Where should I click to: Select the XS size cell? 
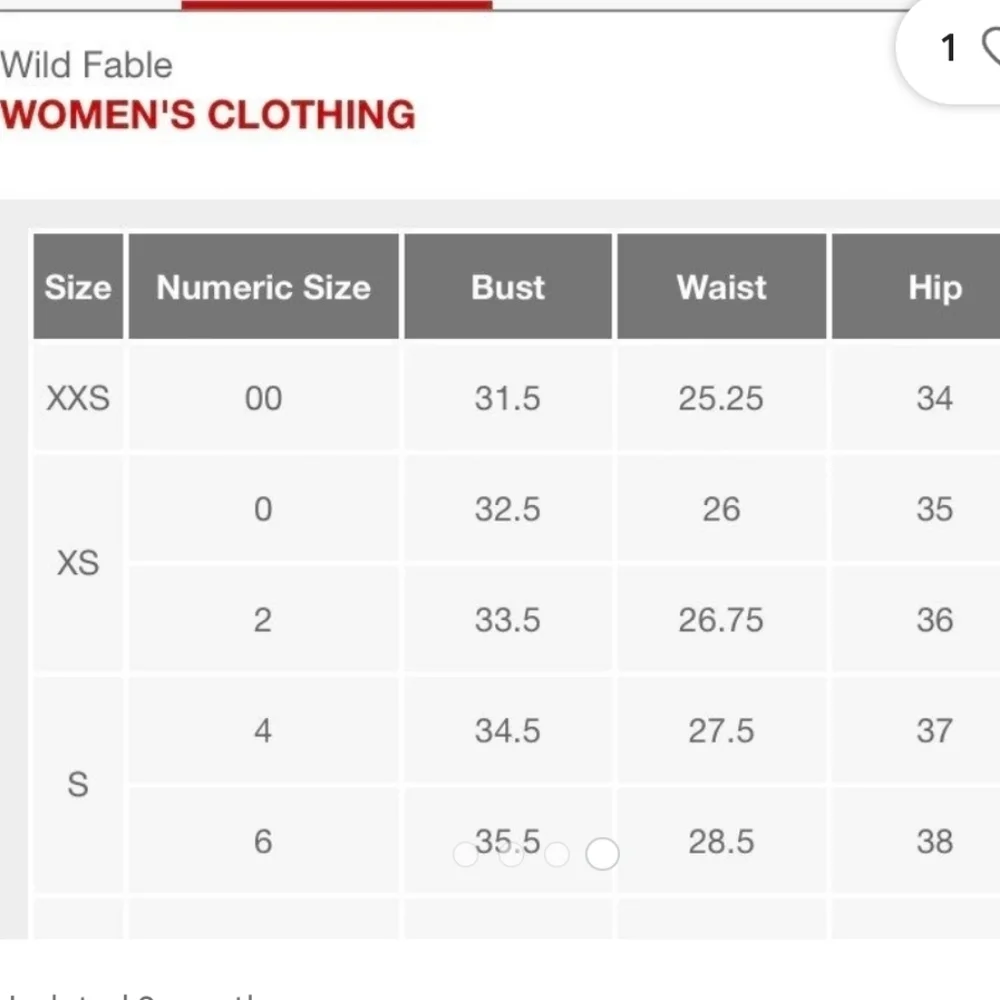pyautogui.click(x=78, y=563)
